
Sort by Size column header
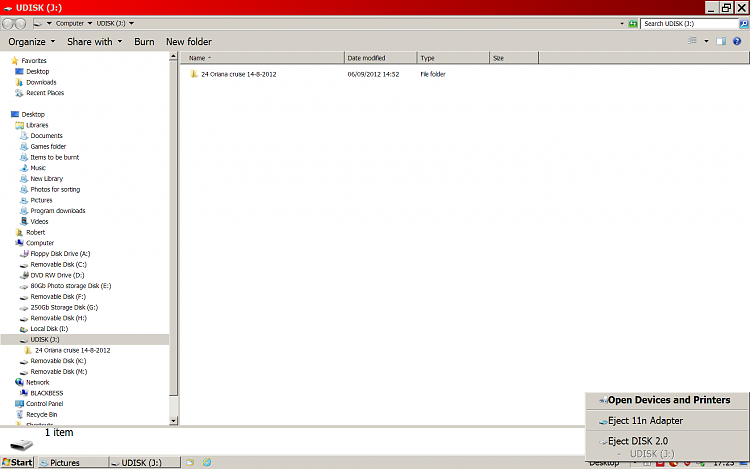click(514, 58)
